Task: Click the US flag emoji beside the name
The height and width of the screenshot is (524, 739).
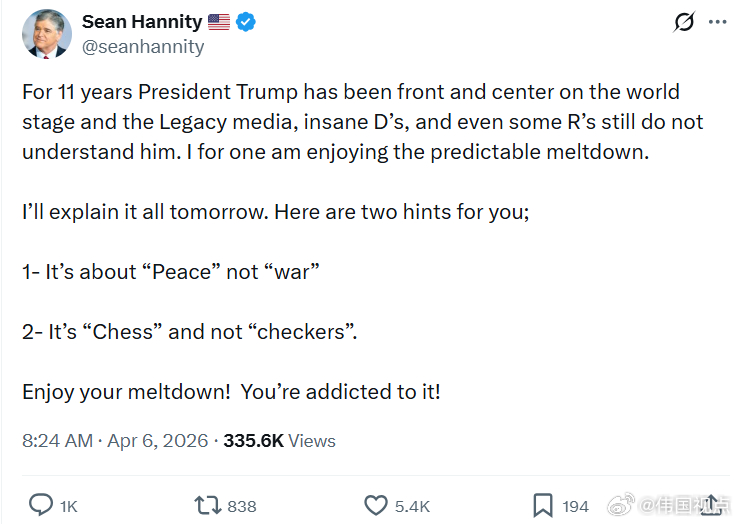Action: tap(220, 22)
